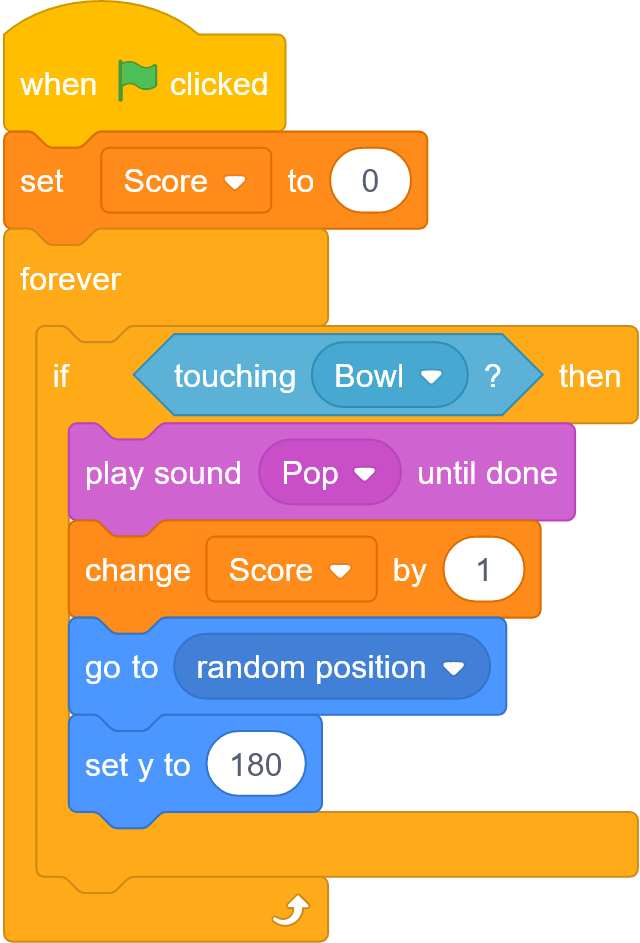Click the 'play sound' block text
The image size is (640, 943).
163,474
